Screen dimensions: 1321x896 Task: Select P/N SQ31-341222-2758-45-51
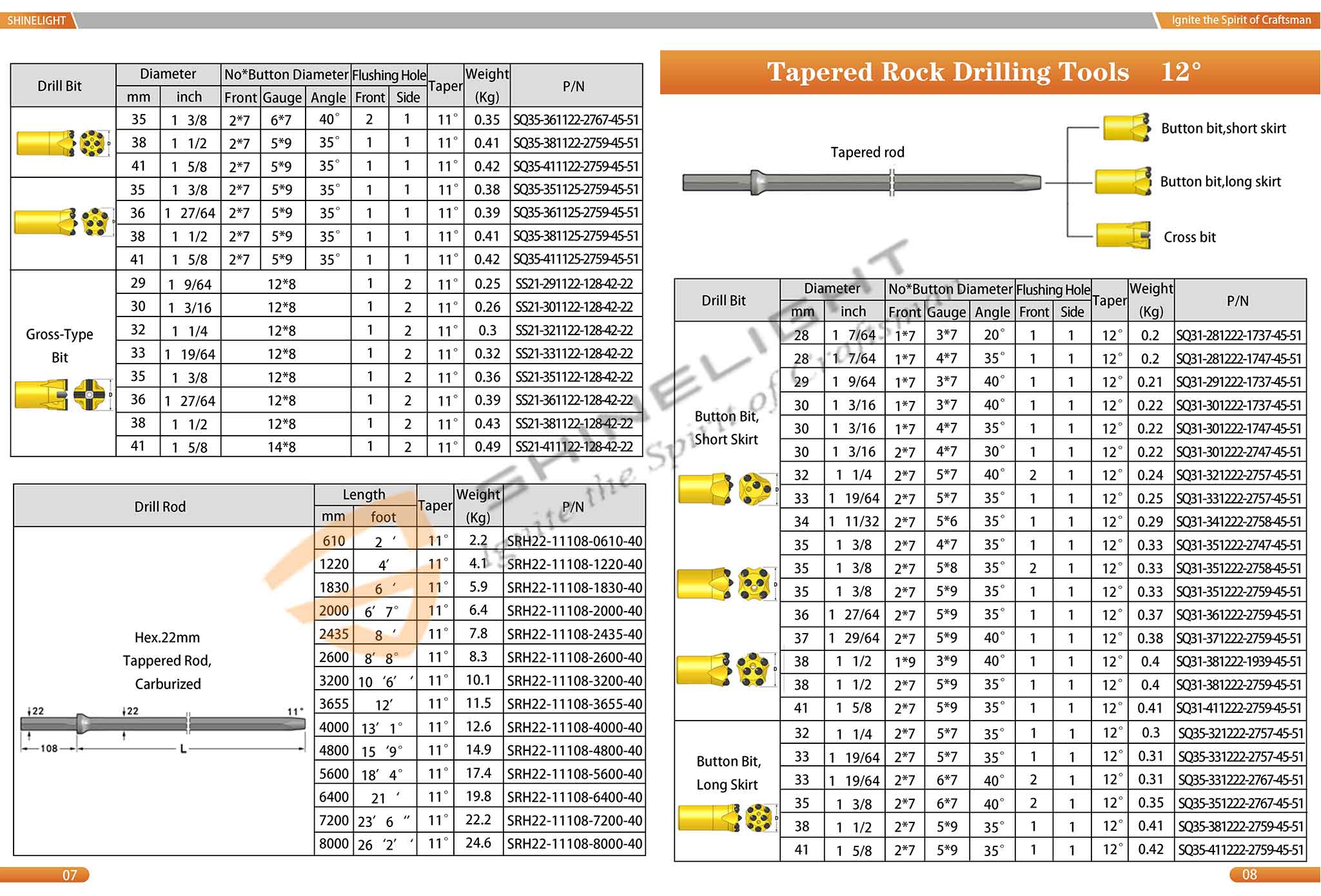[1239, 521]
